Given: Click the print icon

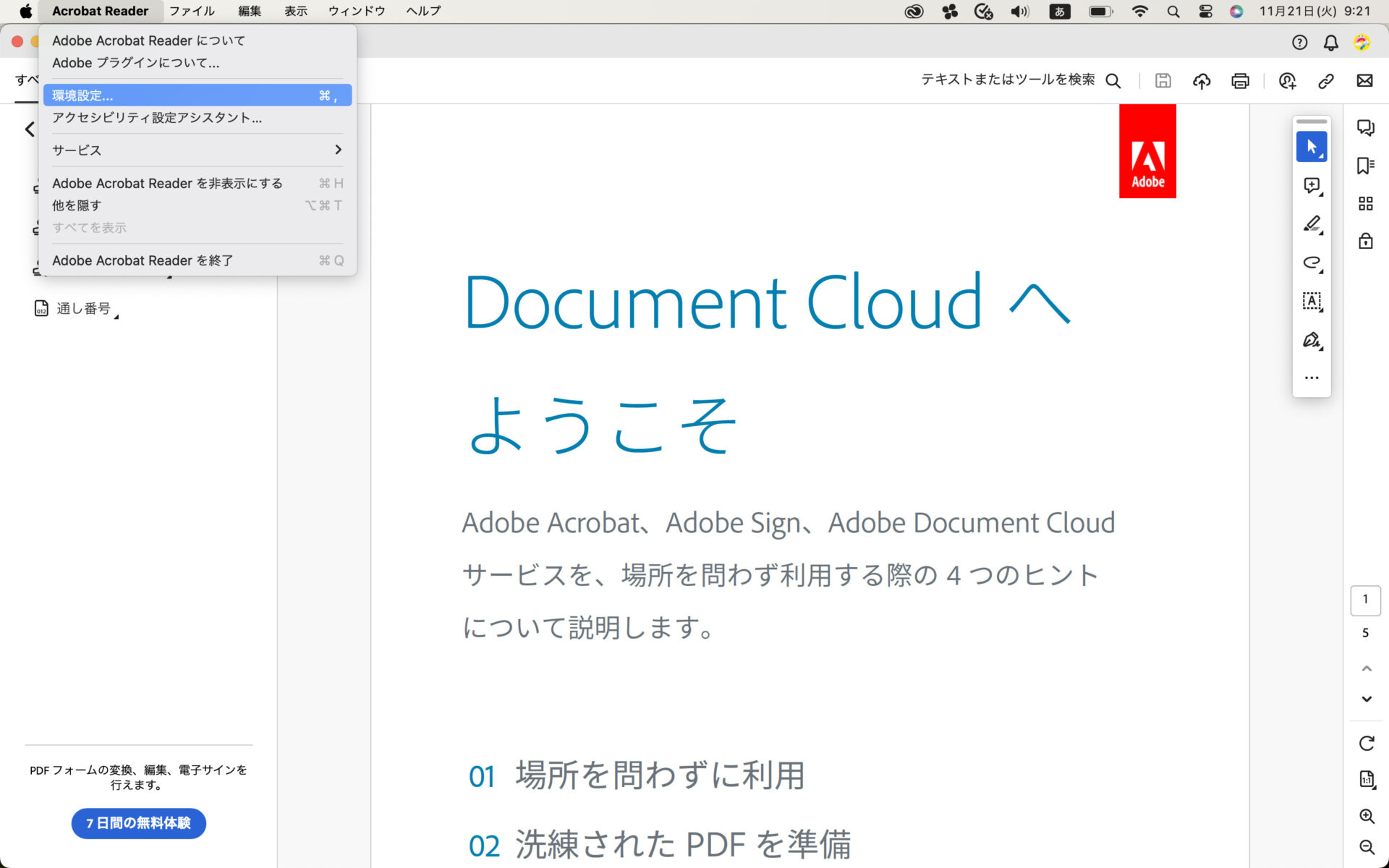Looking at the screenshot, I should 1240,81.
